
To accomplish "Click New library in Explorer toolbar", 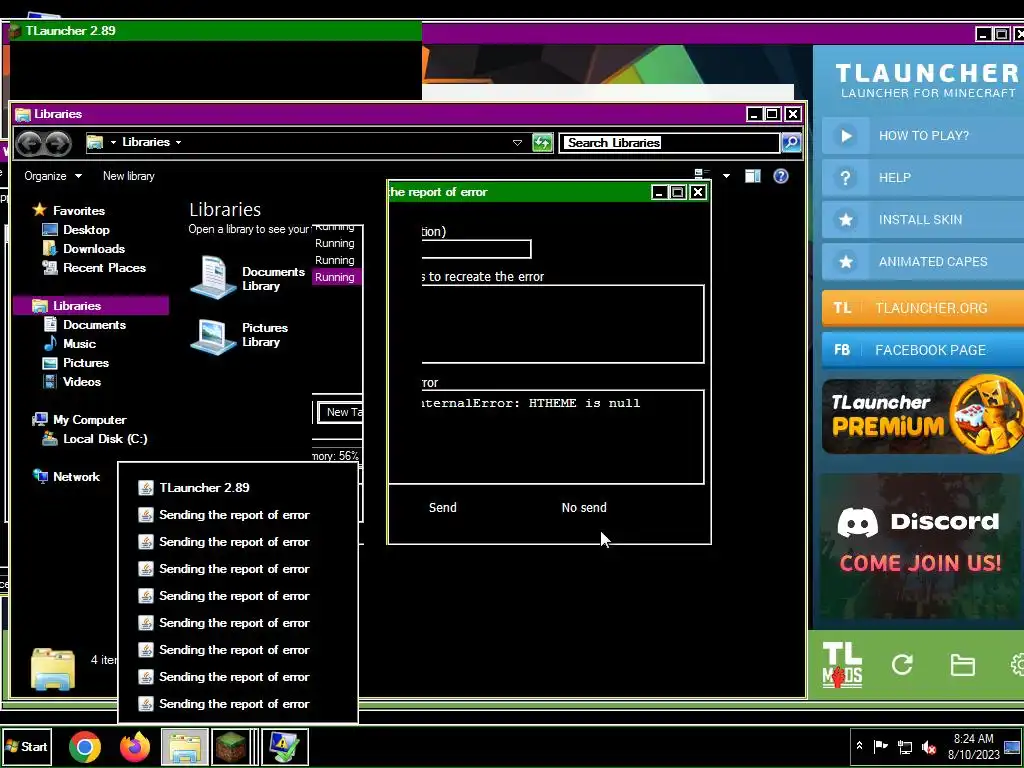I will click(x=129, y=176).
